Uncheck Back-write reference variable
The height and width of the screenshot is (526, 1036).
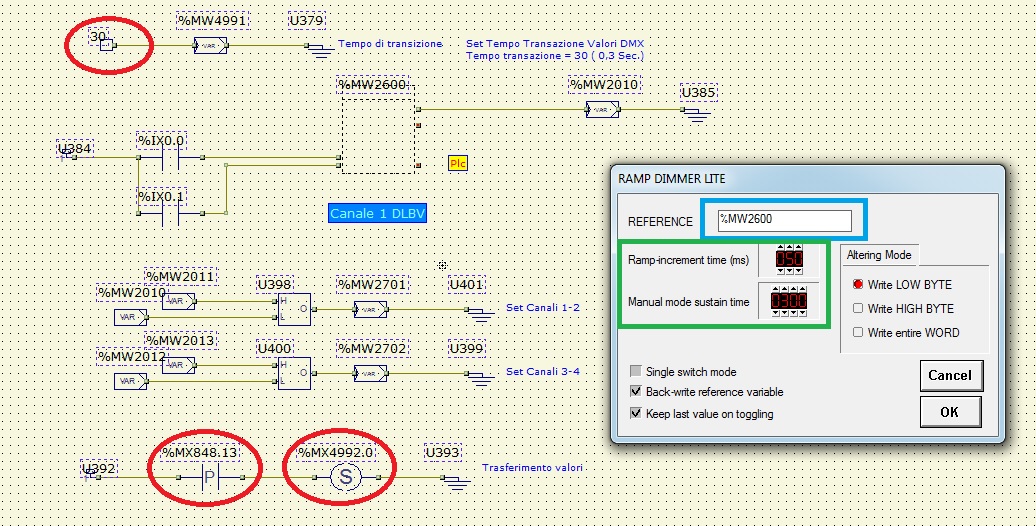(636, 391)
